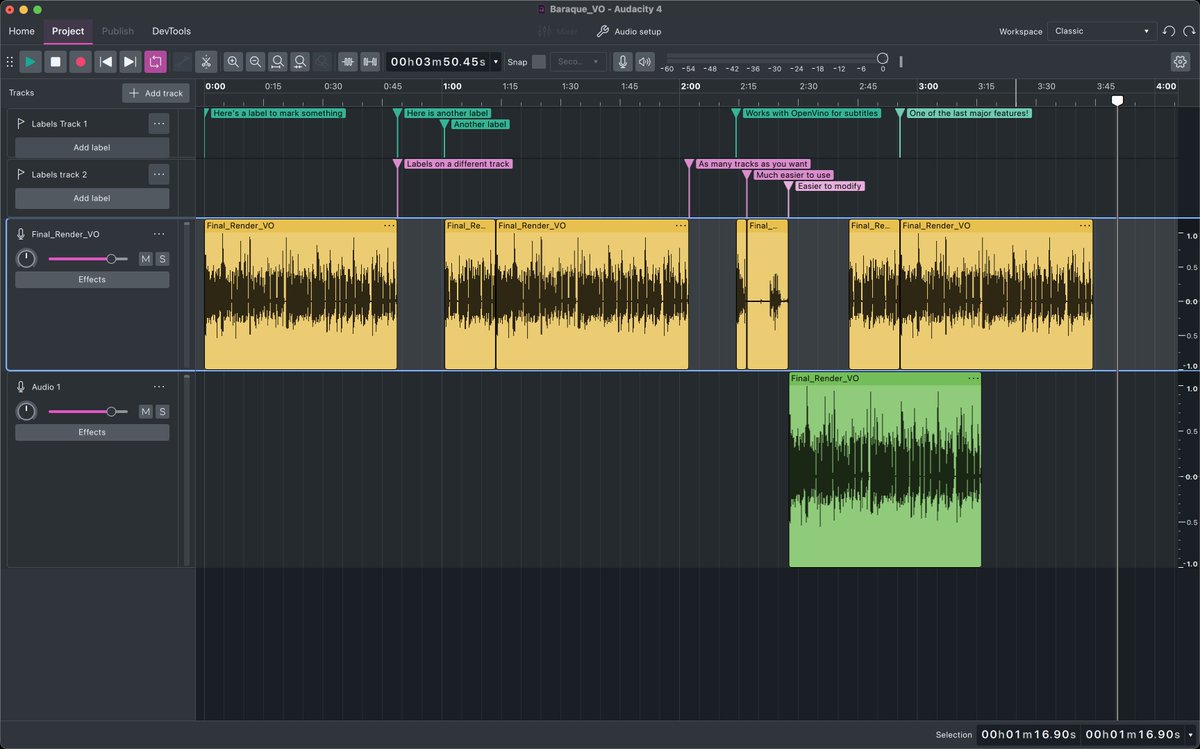Image resolution: width=1200 pixels, height=749 pixels.
Task: Open options menu for Labels Track 1
Action: 158,123
